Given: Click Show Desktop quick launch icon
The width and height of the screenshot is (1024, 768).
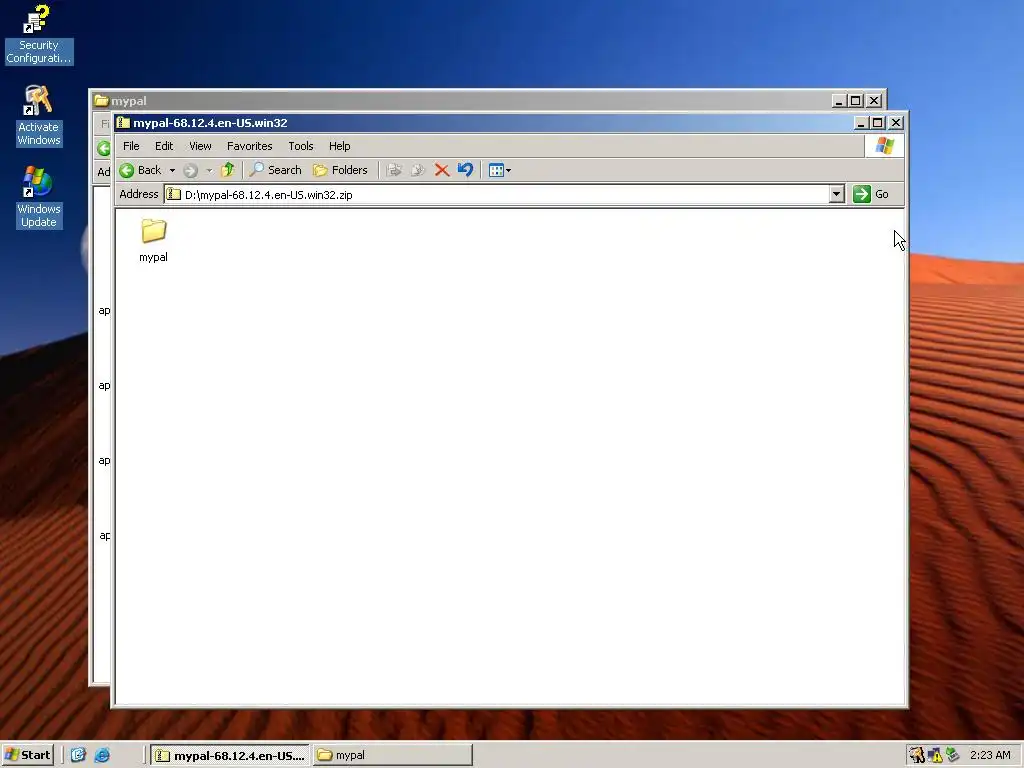Looking at the screenshot, I should tap(78, 755).
